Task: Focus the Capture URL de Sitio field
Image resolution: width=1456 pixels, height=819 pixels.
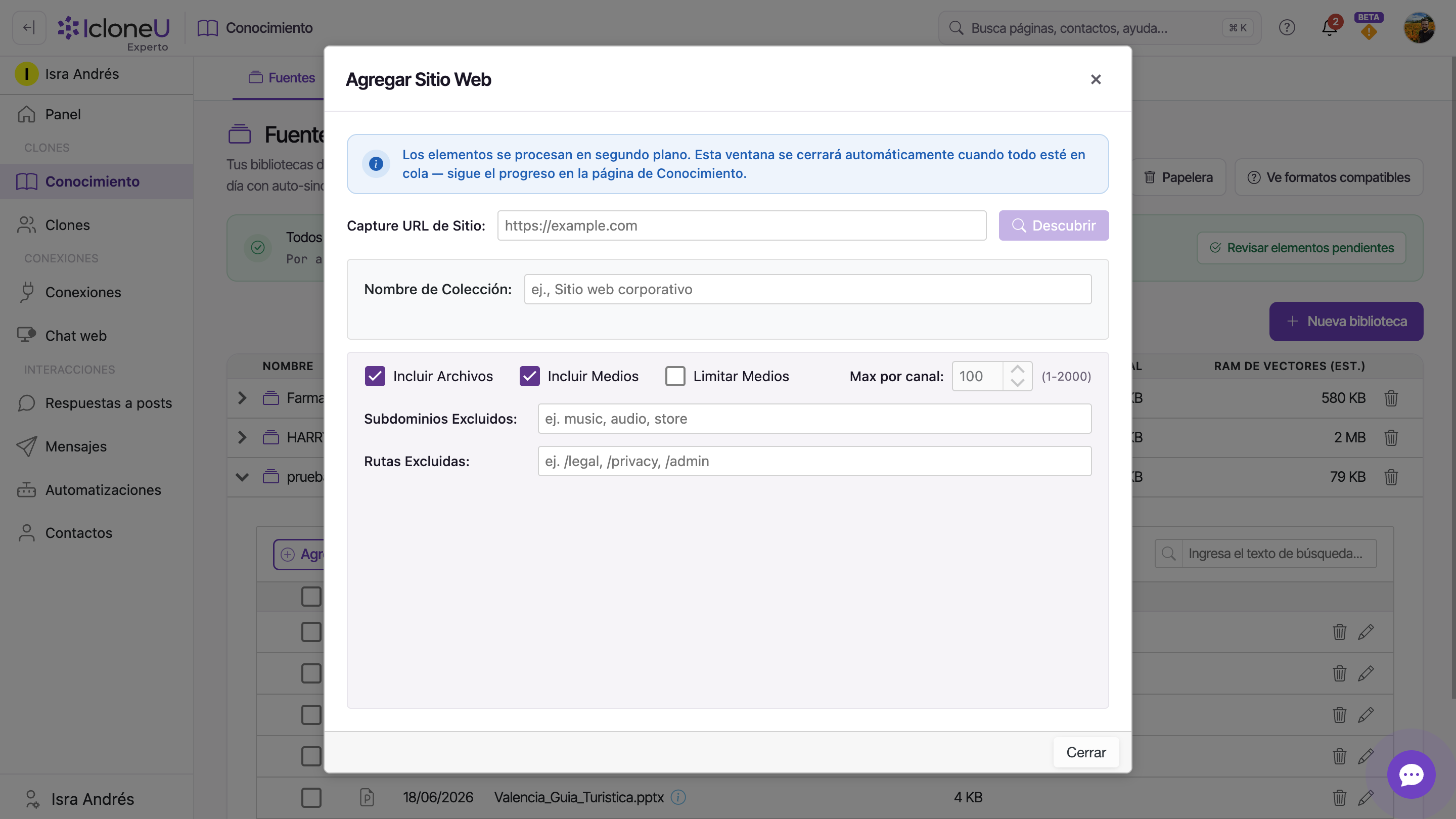Action: (742, 225)
